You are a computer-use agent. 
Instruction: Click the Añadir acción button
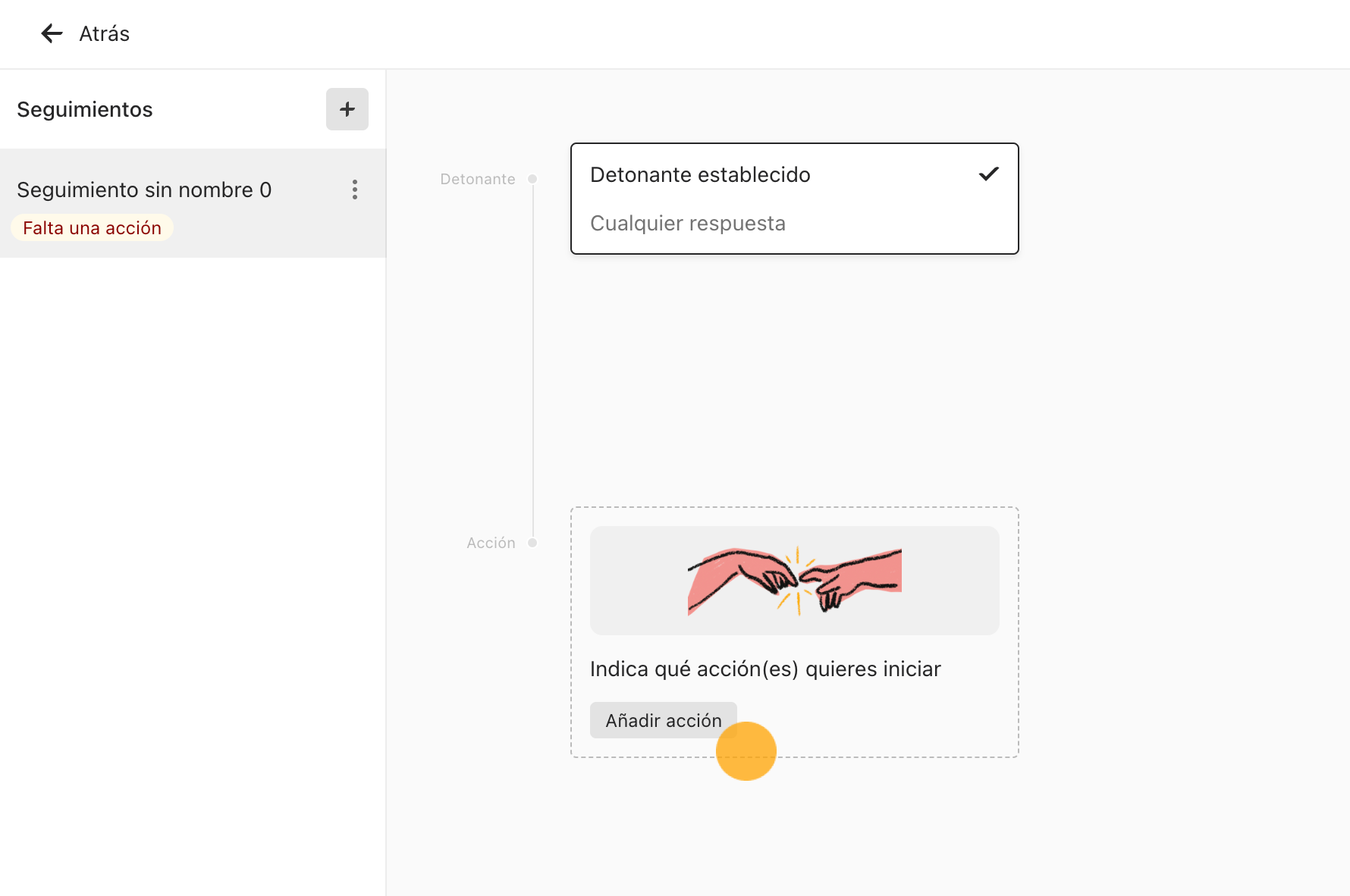pyautogui.click(x=664, y=720)
